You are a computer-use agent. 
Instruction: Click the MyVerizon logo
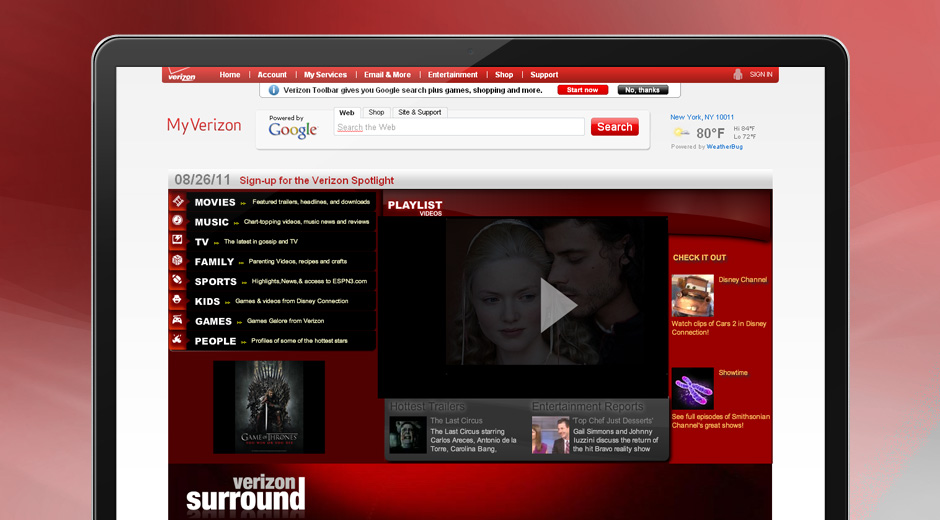click(x=204, y=125)
